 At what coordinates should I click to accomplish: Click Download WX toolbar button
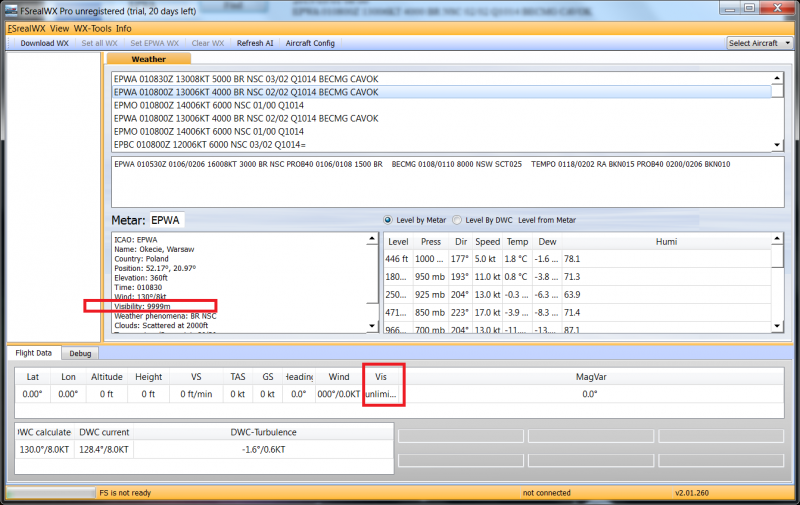pyautogui.click(x=44, y=43)
